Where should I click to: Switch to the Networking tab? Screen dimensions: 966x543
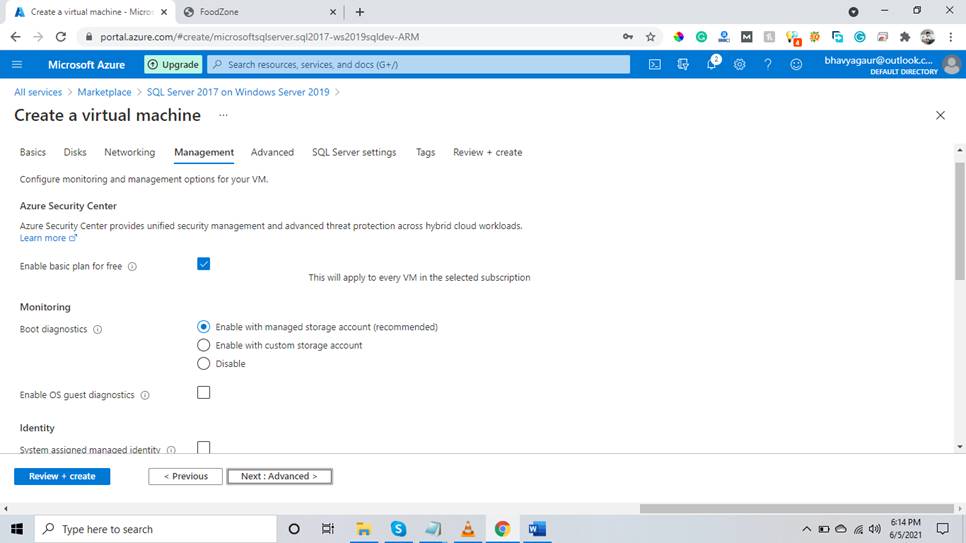pos(129,152)
